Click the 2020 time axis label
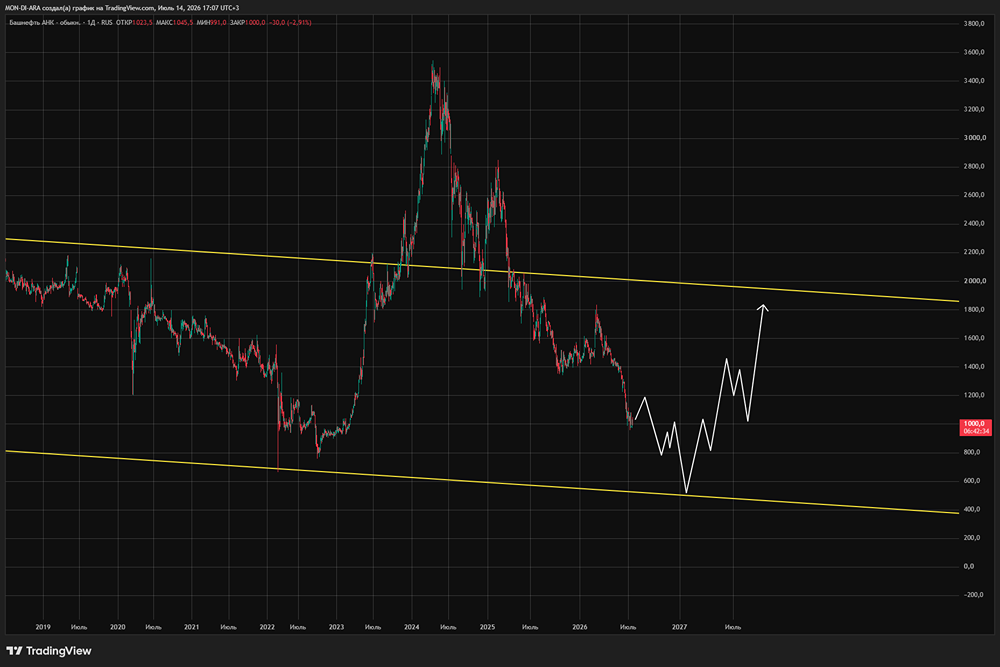The image size is (1000, 667). (x=117, y=627)
